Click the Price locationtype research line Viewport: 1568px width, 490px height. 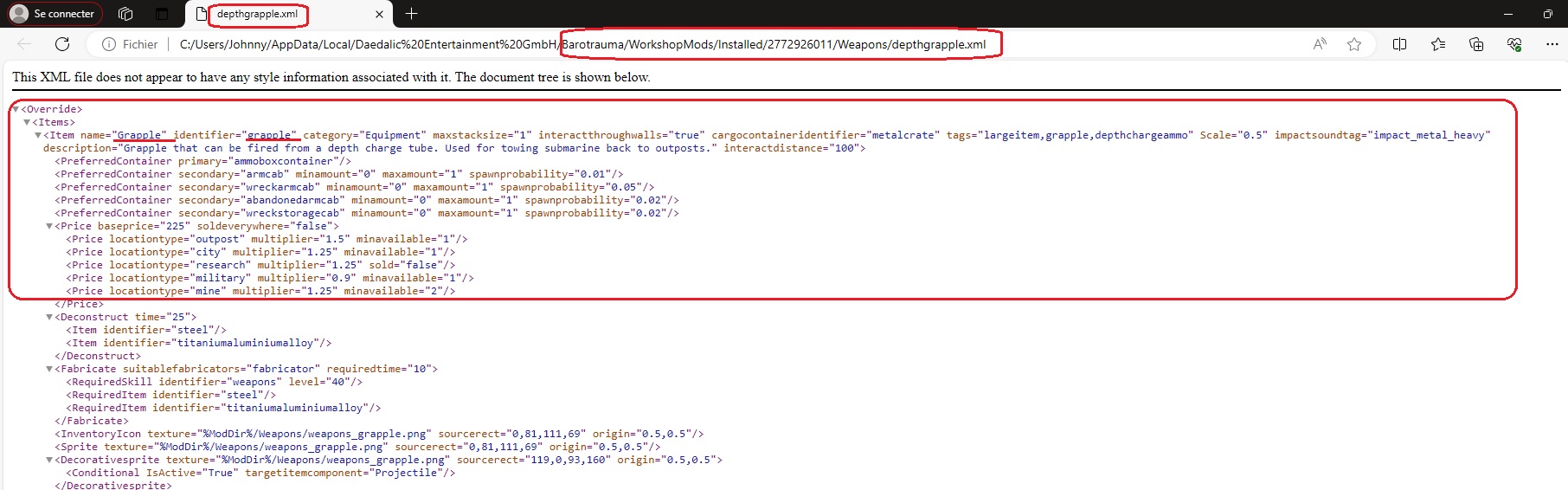coord(260,265)
